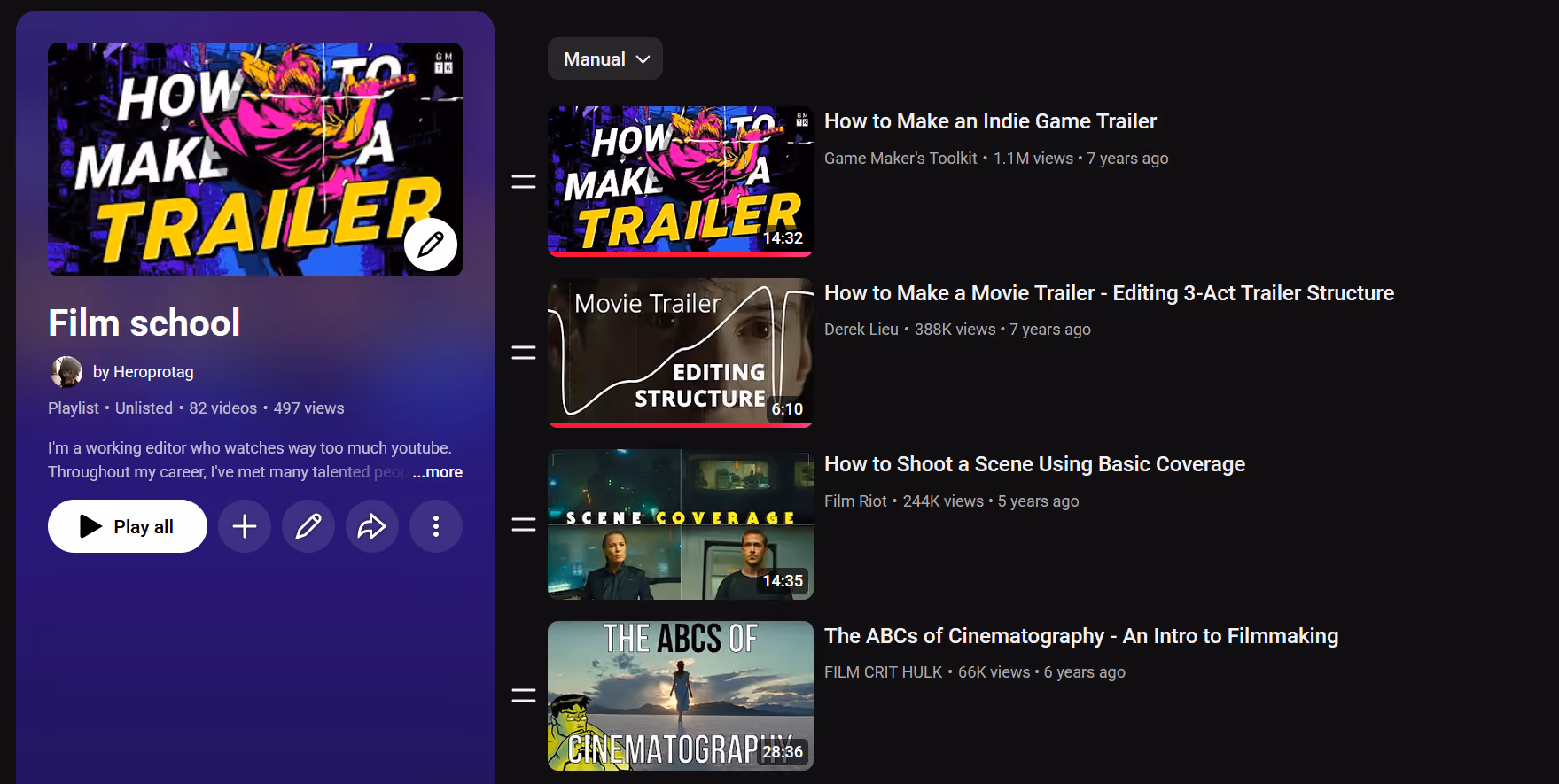
Task: Click the pencil icon on the playlist cover
Action: (x=431, y=245)
